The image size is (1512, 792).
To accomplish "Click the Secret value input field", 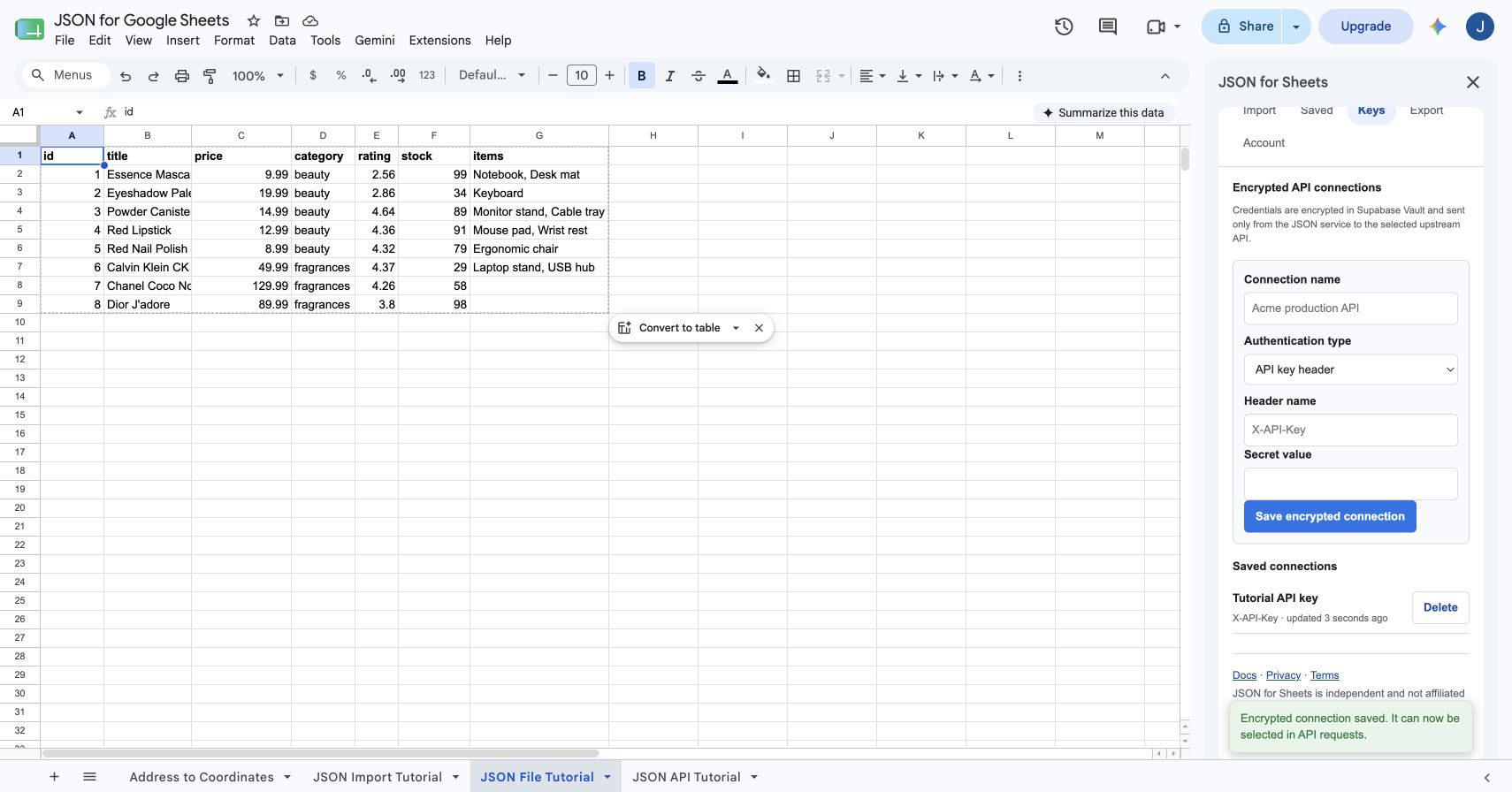I will coord(1350,484).
